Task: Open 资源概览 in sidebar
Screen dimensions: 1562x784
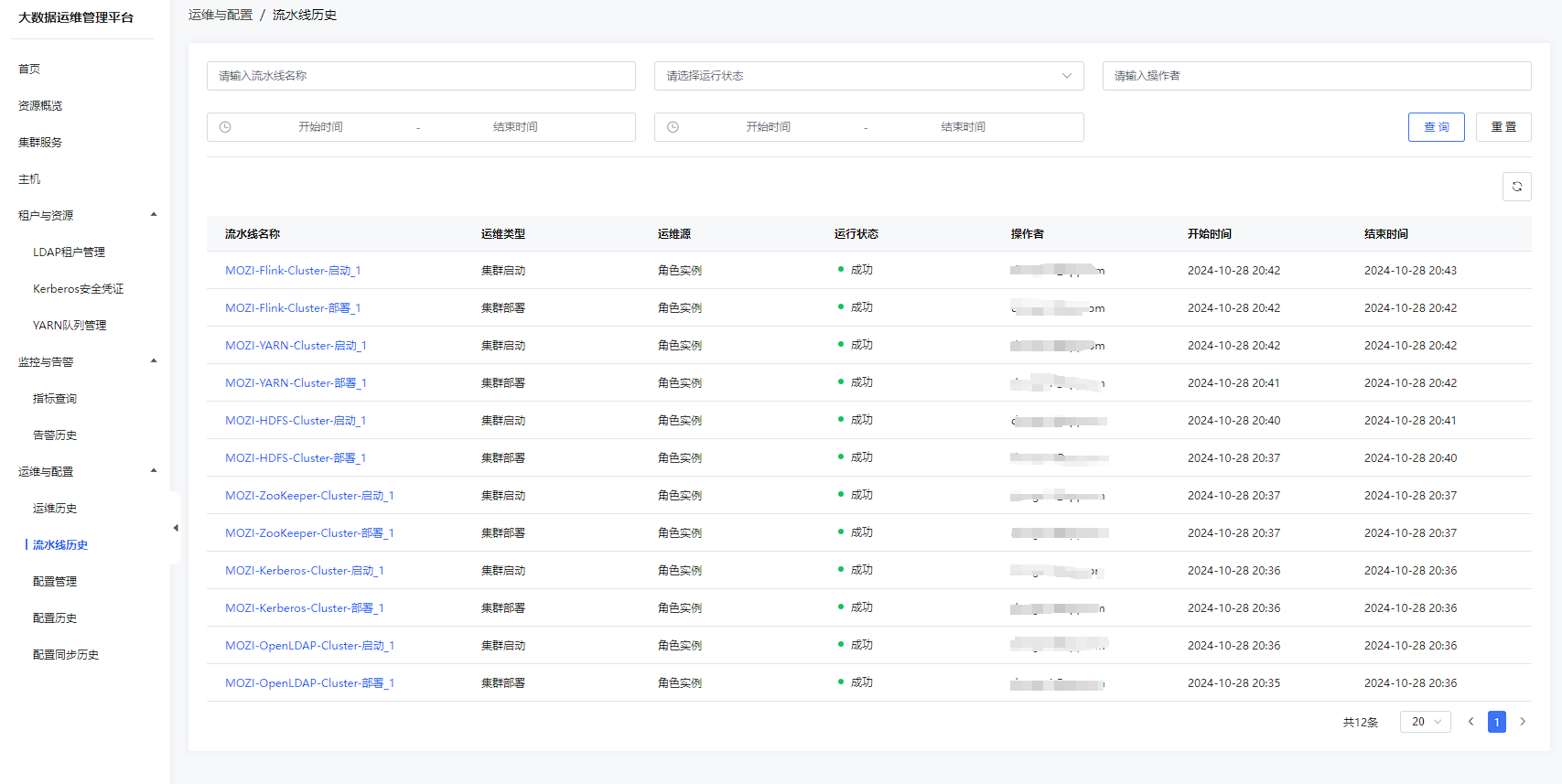Action: pyautogui.click(x=40, y=105)
